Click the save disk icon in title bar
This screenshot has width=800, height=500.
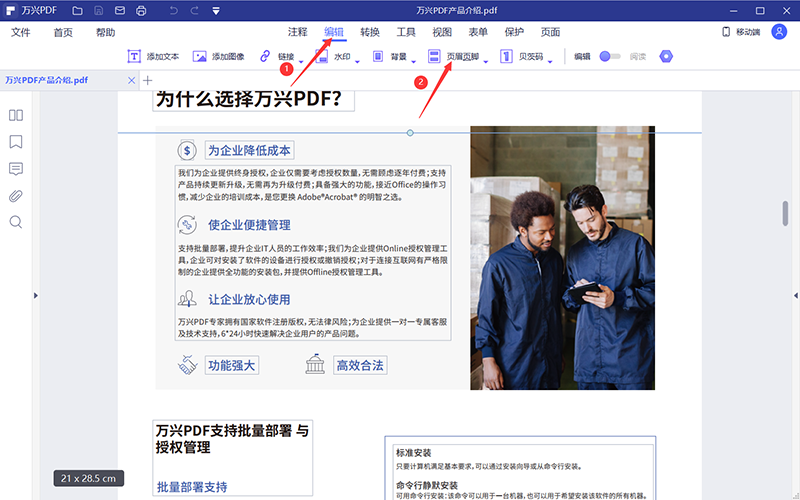tap(98, 11)
